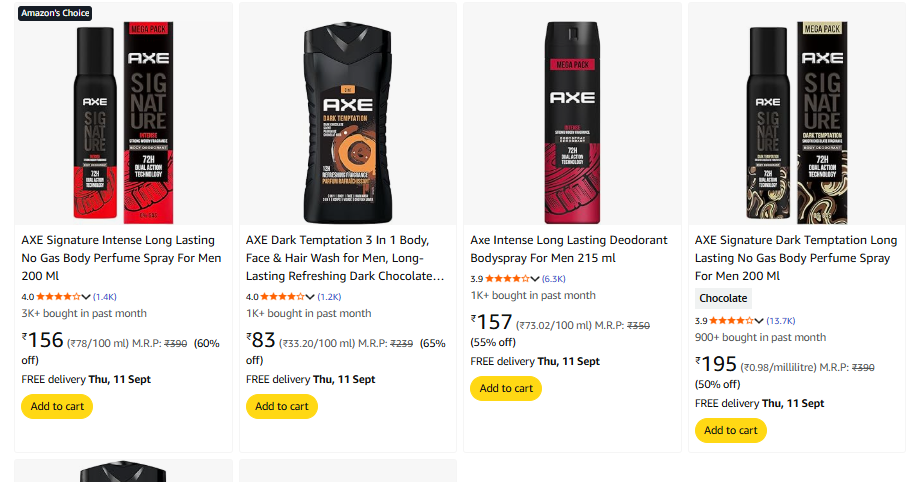Expand rating chevron for Axe Intense Deodorant
Viewport: 911px width, 482px height.
[535, 279]
